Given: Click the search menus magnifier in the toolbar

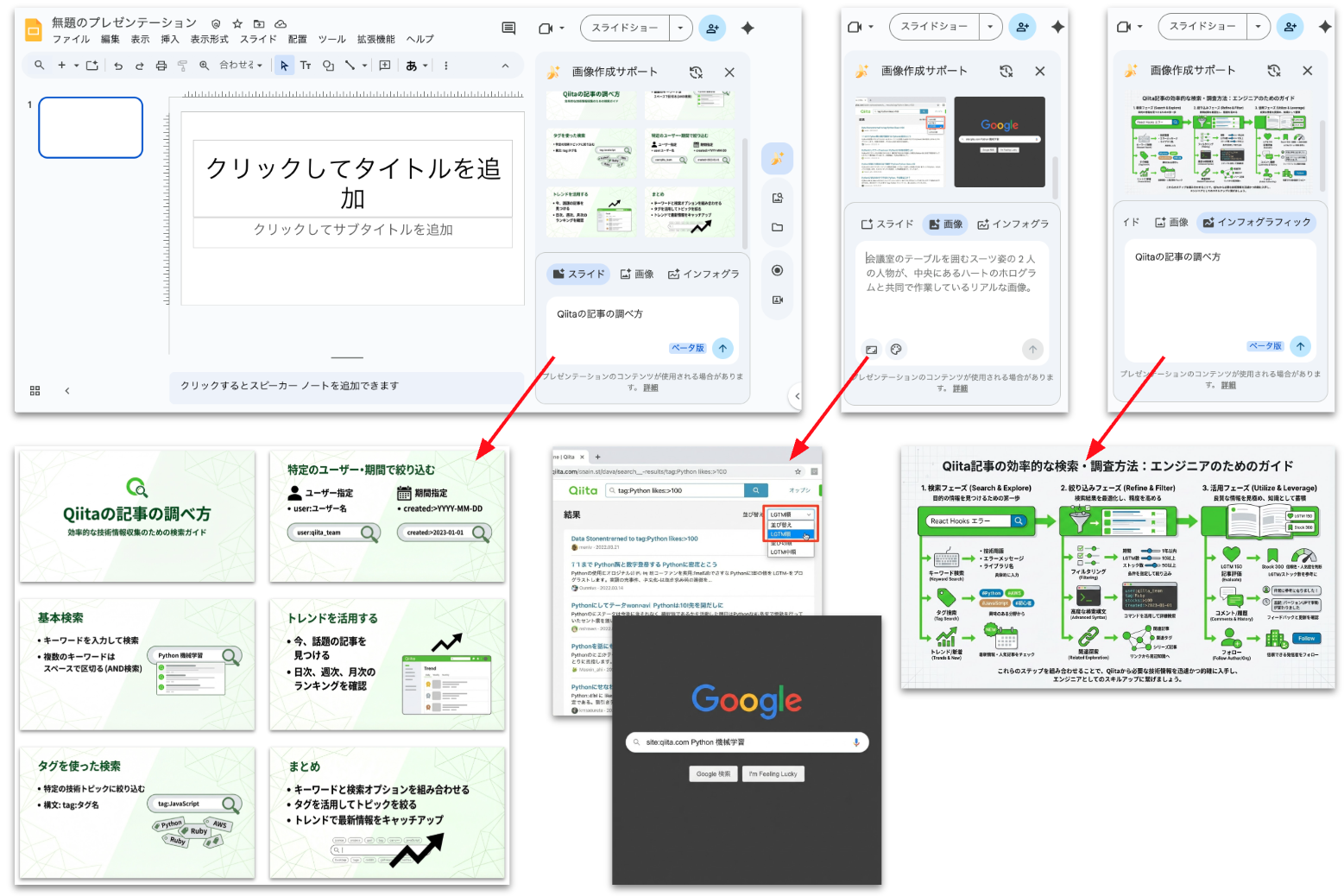Looking at the screenshot, I should [x=39, y=65].
